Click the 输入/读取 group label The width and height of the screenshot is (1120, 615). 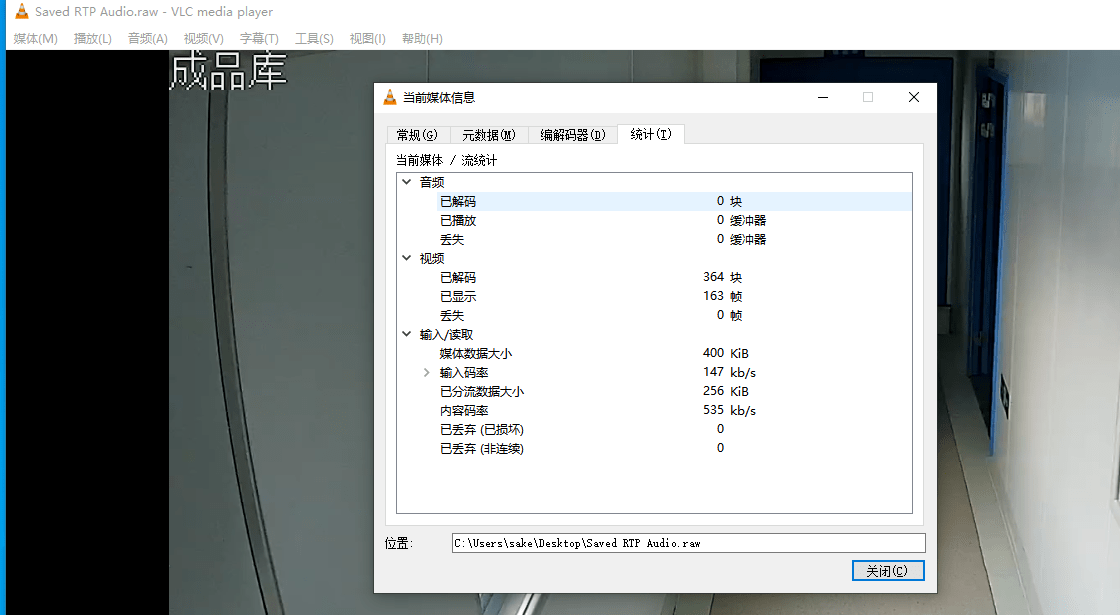pyautogui.click(x=446, y=334)
